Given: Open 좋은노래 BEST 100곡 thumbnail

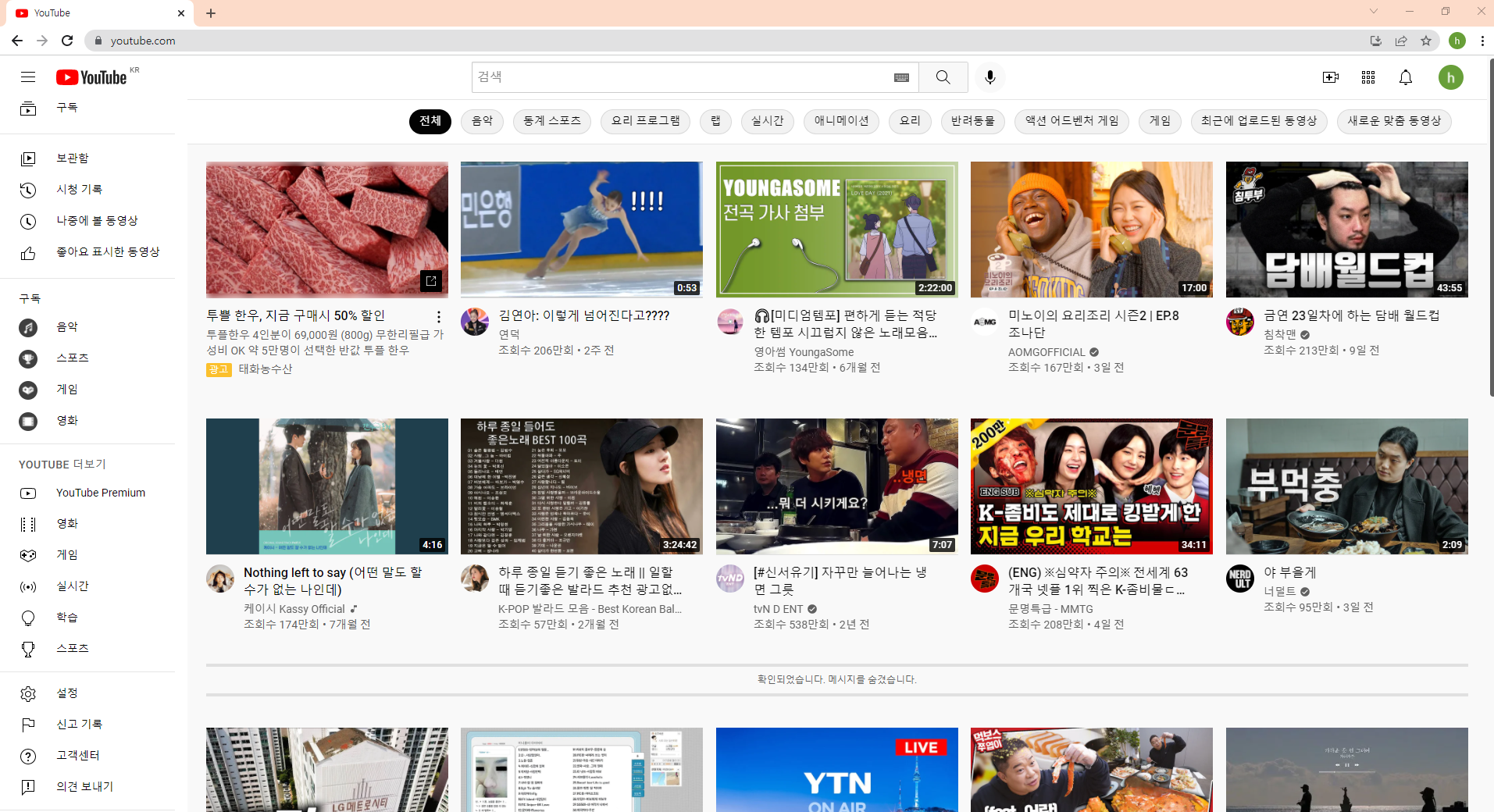Looking at the screenshot, I should [581, 486].
